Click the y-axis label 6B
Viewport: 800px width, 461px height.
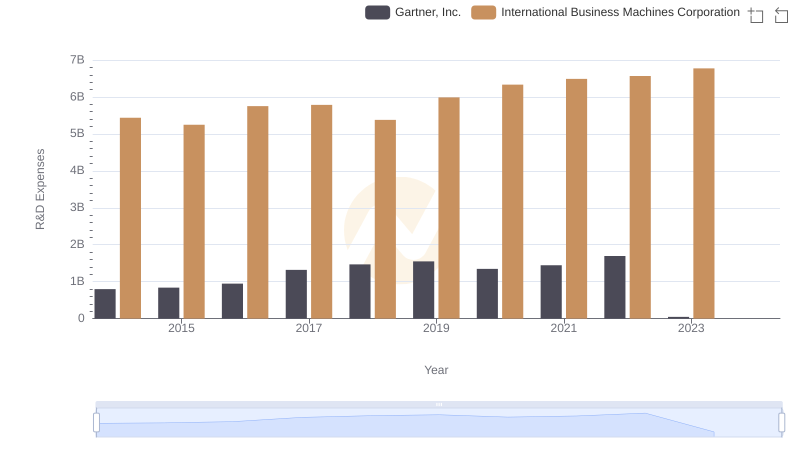point(77,97)
